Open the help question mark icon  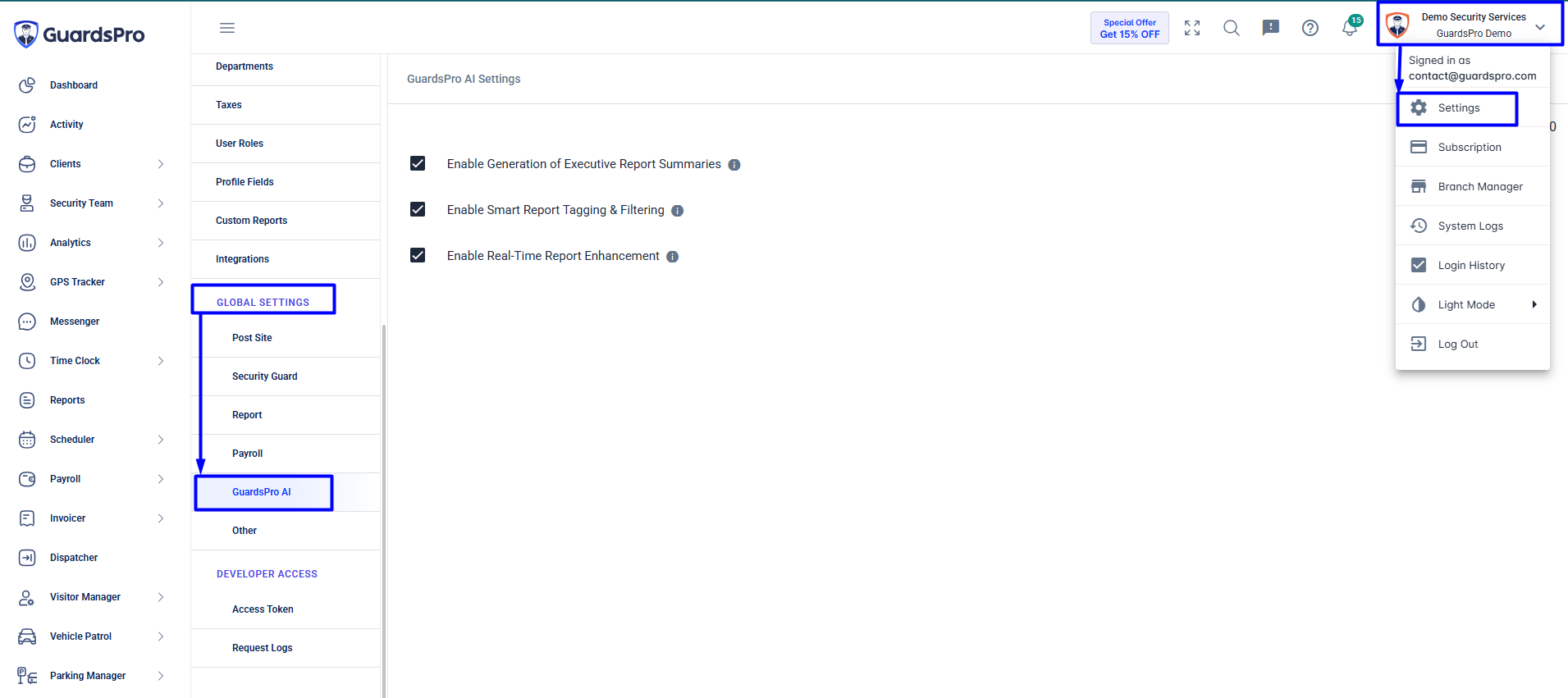(1310, 28)
